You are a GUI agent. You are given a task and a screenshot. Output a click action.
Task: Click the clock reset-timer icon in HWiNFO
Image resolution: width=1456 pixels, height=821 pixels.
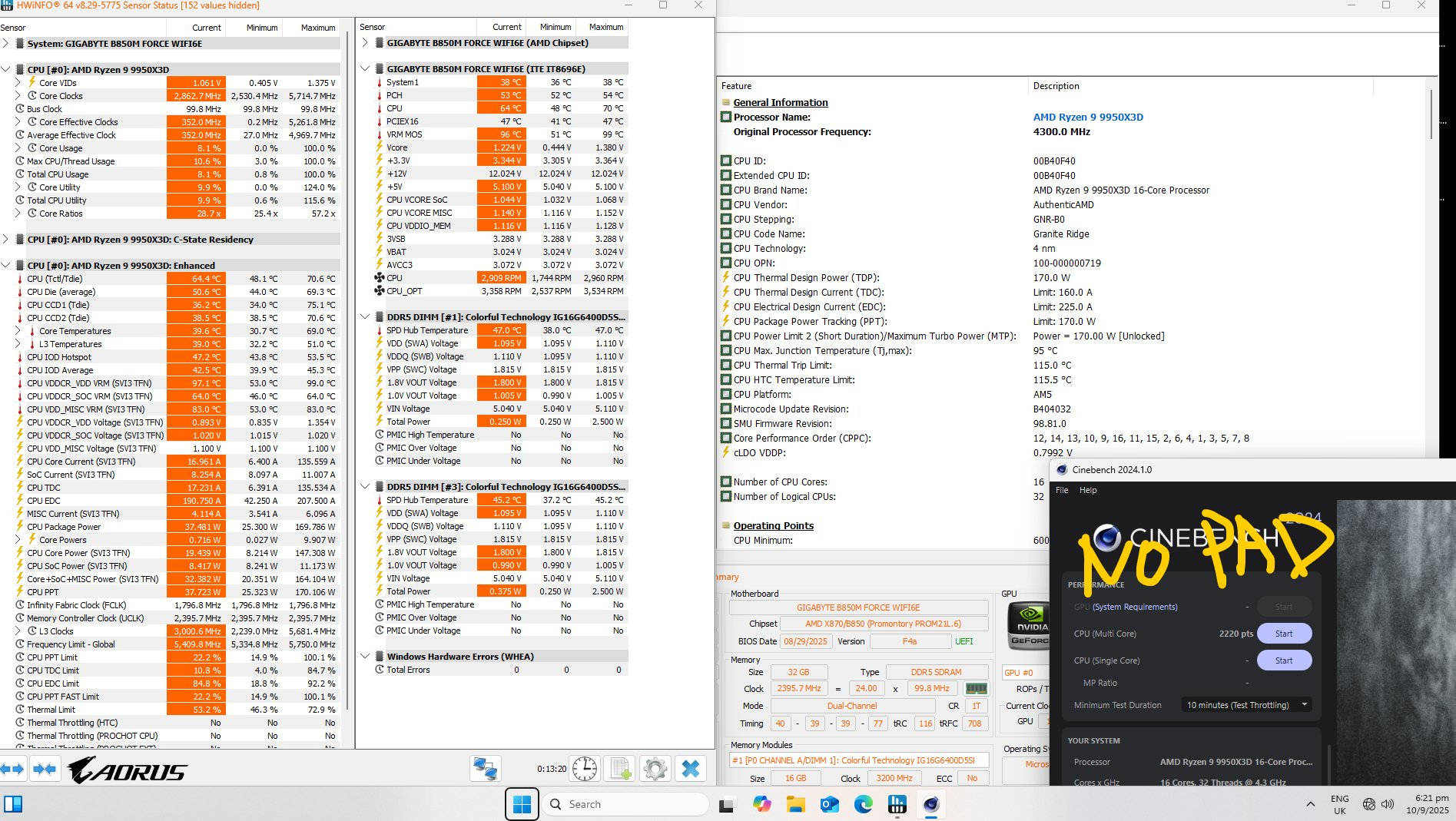coord(585,769)
